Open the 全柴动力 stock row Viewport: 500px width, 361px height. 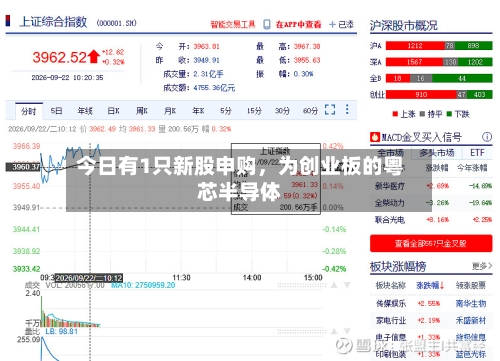(431, 203)
